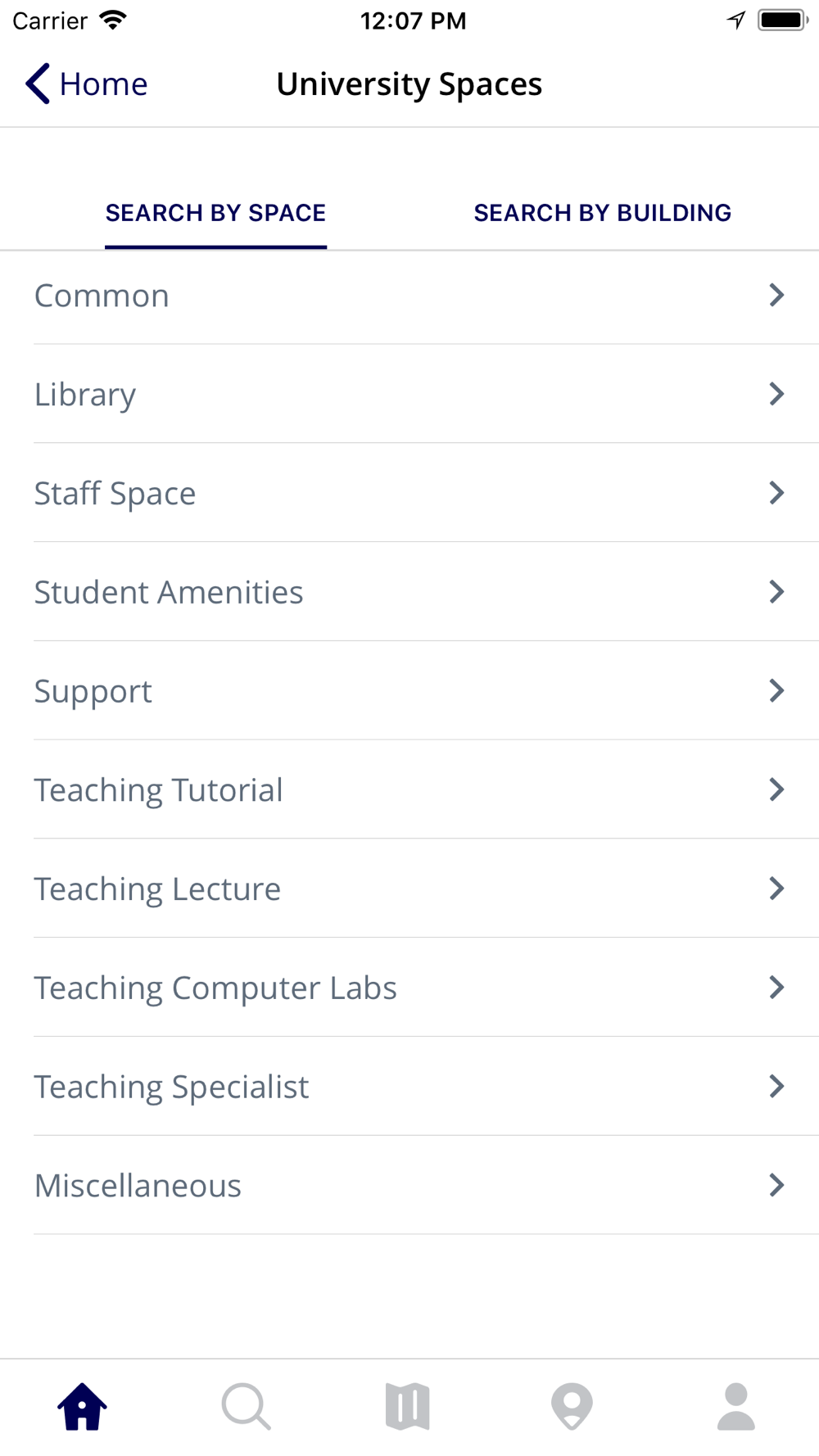The width and height of the screenshot is (819, 1456).
Task: Tap the location pin icon
Action: (x=572, y=1407)
